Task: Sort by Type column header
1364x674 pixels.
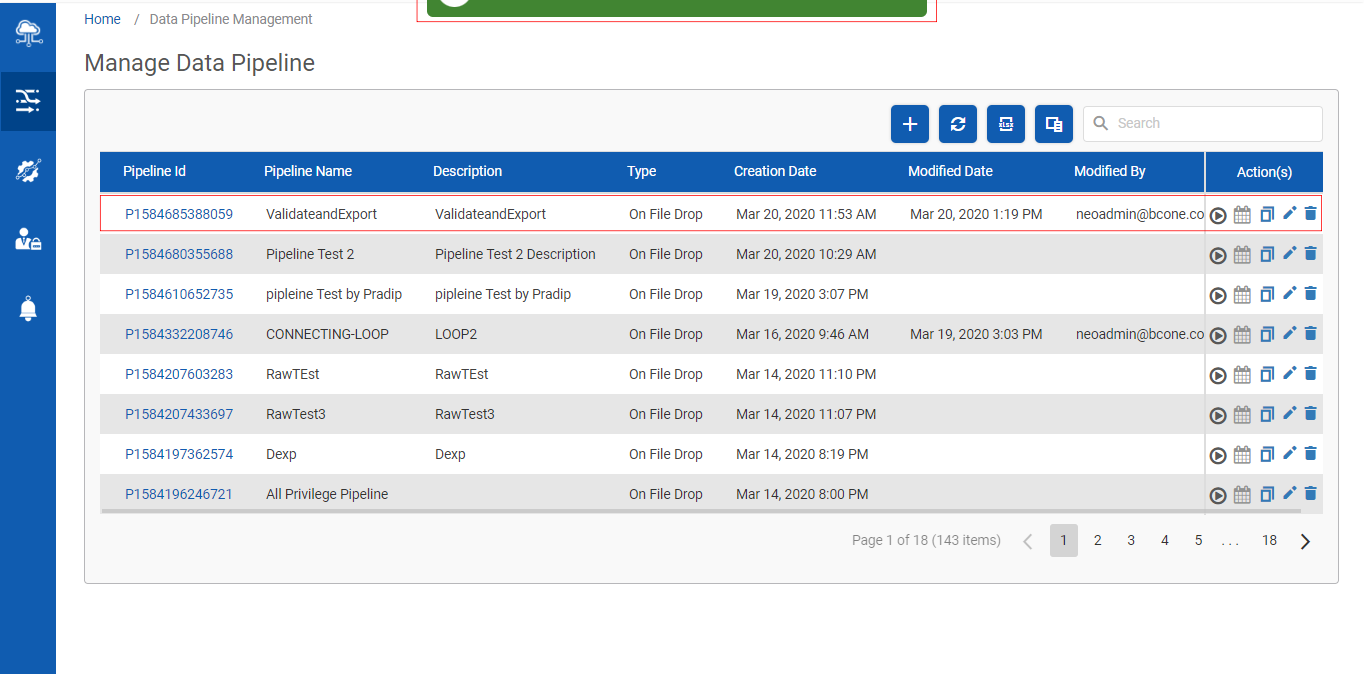Action: click(642, 171)
